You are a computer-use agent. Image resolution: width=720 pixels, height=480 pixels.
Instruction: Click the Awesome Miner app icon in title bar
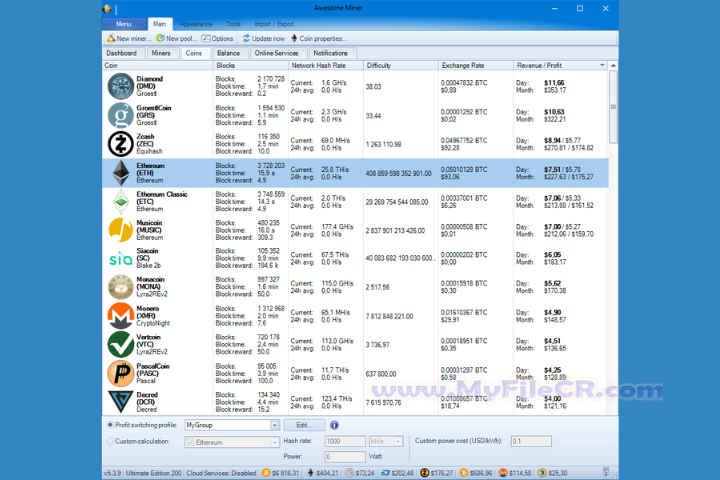(107, 8)
